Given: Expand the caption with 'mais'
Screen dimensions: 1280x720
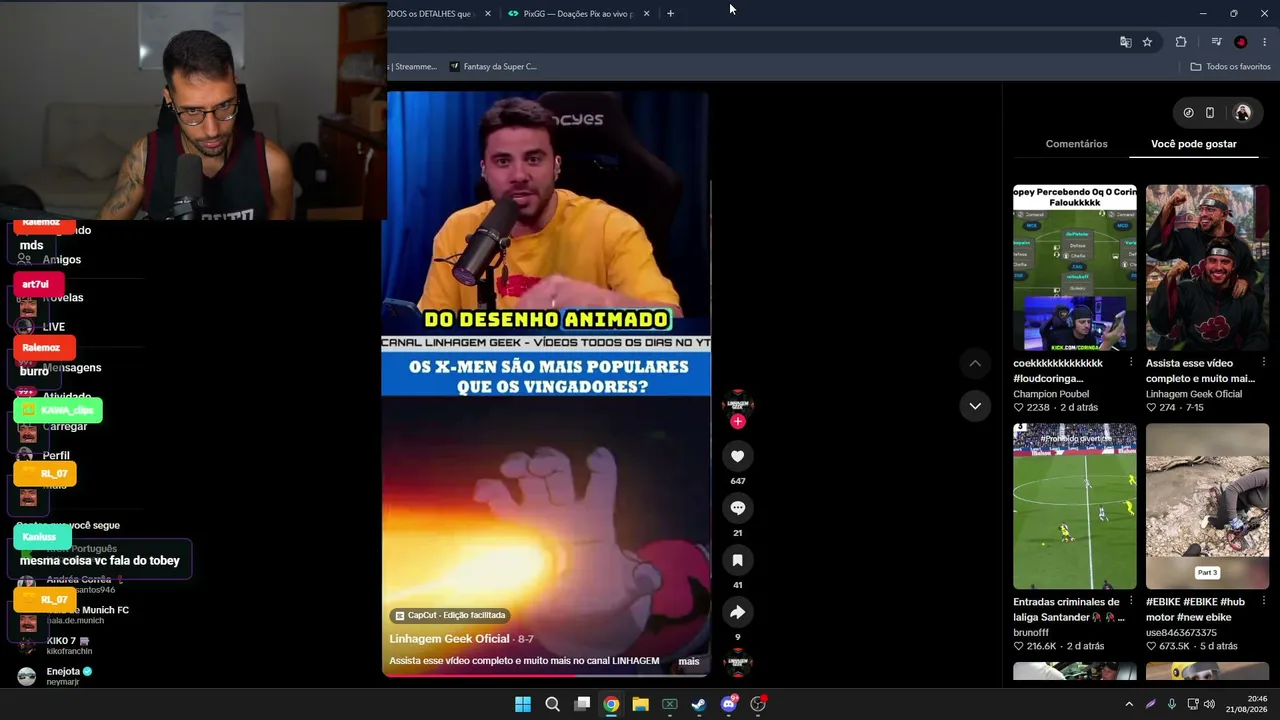Looking at the screenshot, I should [x=689, y=661].
